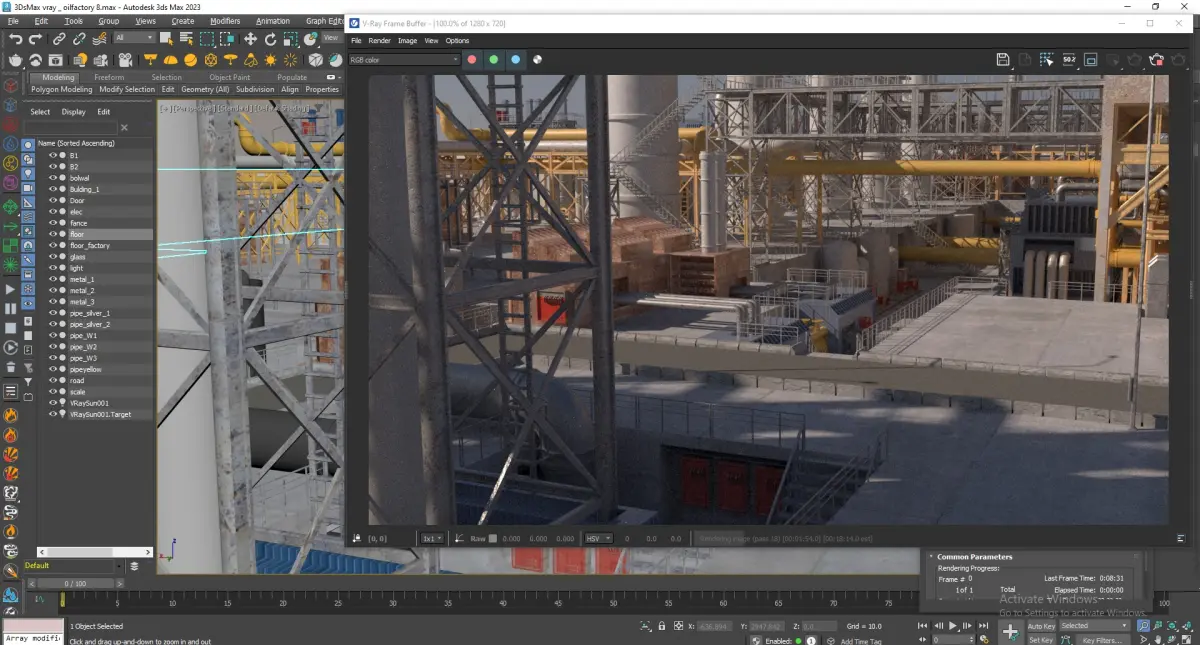The height and width of the screenshot is (645, 1200).
Task: Toggle visibility eye for road
Action: point(52,381)
